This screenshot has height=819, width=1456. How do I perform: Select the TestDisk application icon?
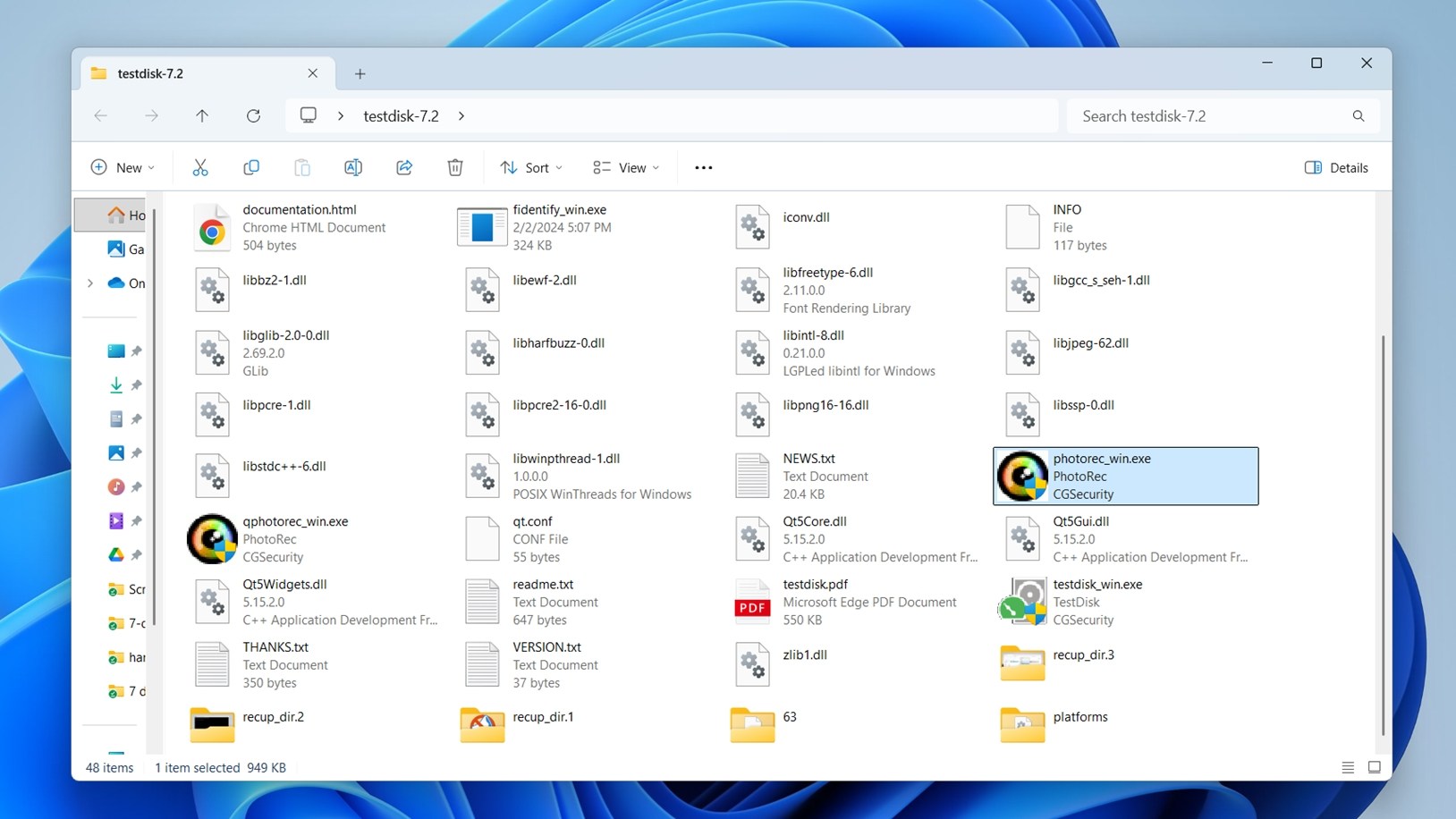pyautogui.click(x=1021, y=601)
